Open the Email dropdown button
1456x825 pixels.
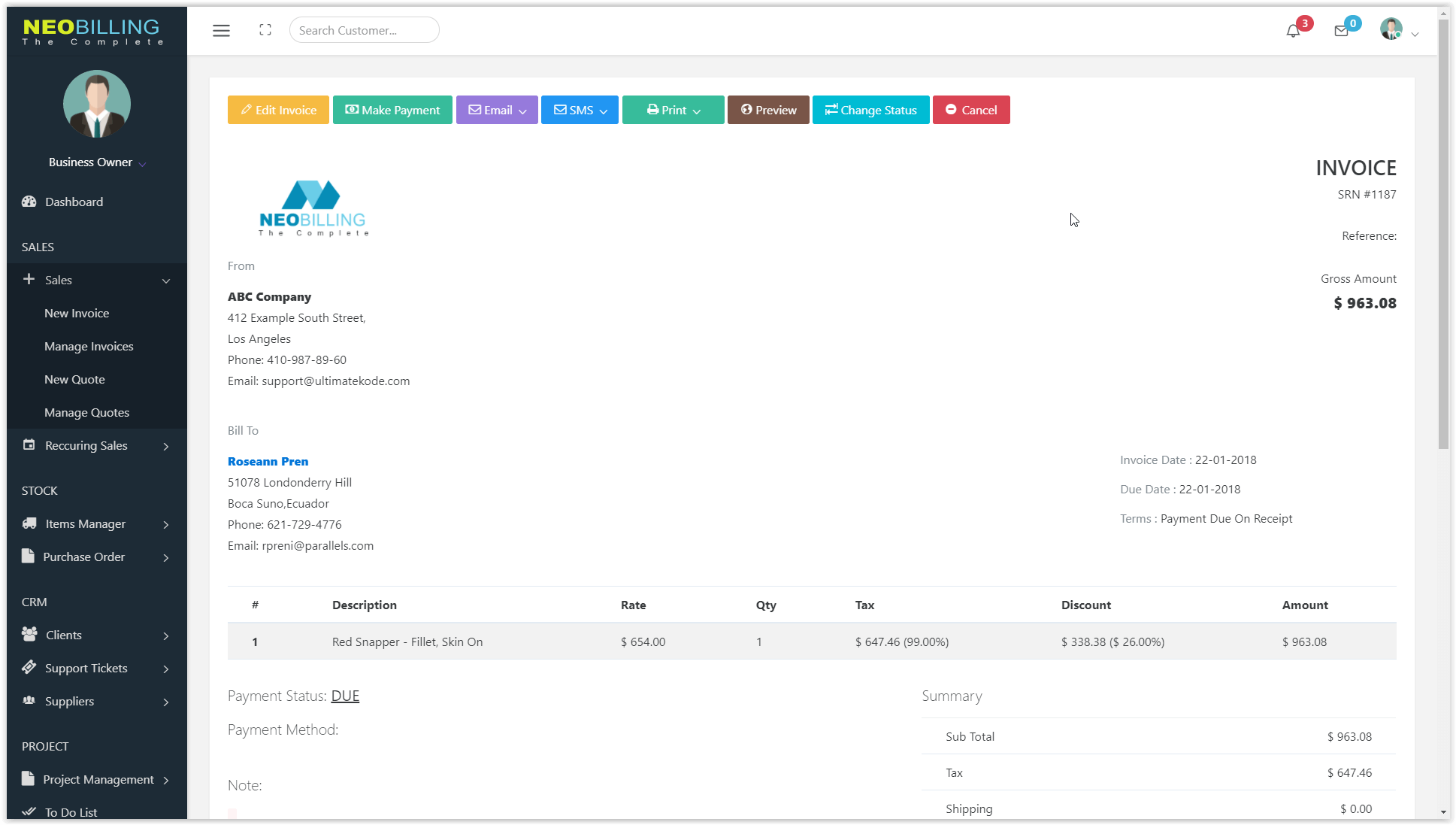[x=497, y=110]
